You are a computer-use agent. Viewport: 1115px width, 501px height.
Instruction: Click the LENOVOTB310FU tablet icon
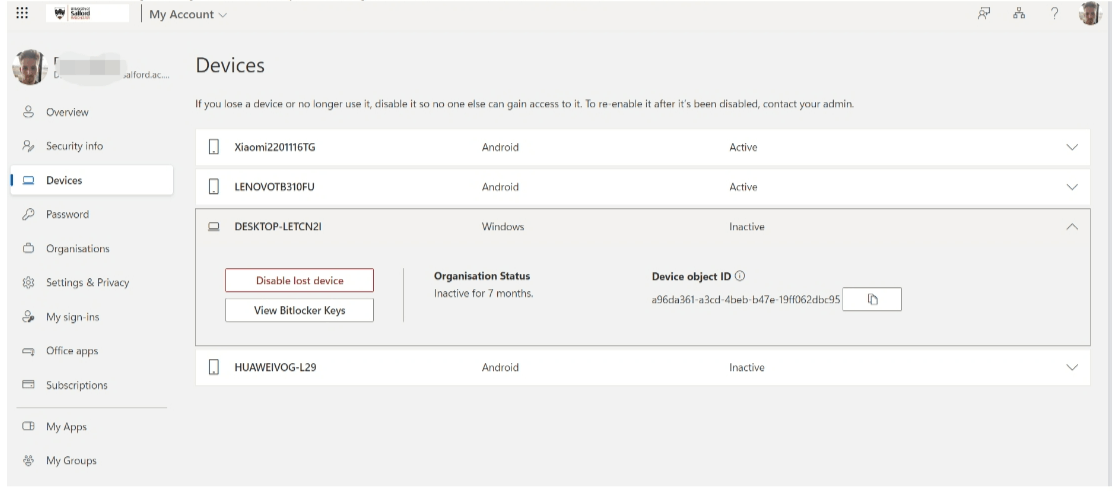tap(213, 187)
